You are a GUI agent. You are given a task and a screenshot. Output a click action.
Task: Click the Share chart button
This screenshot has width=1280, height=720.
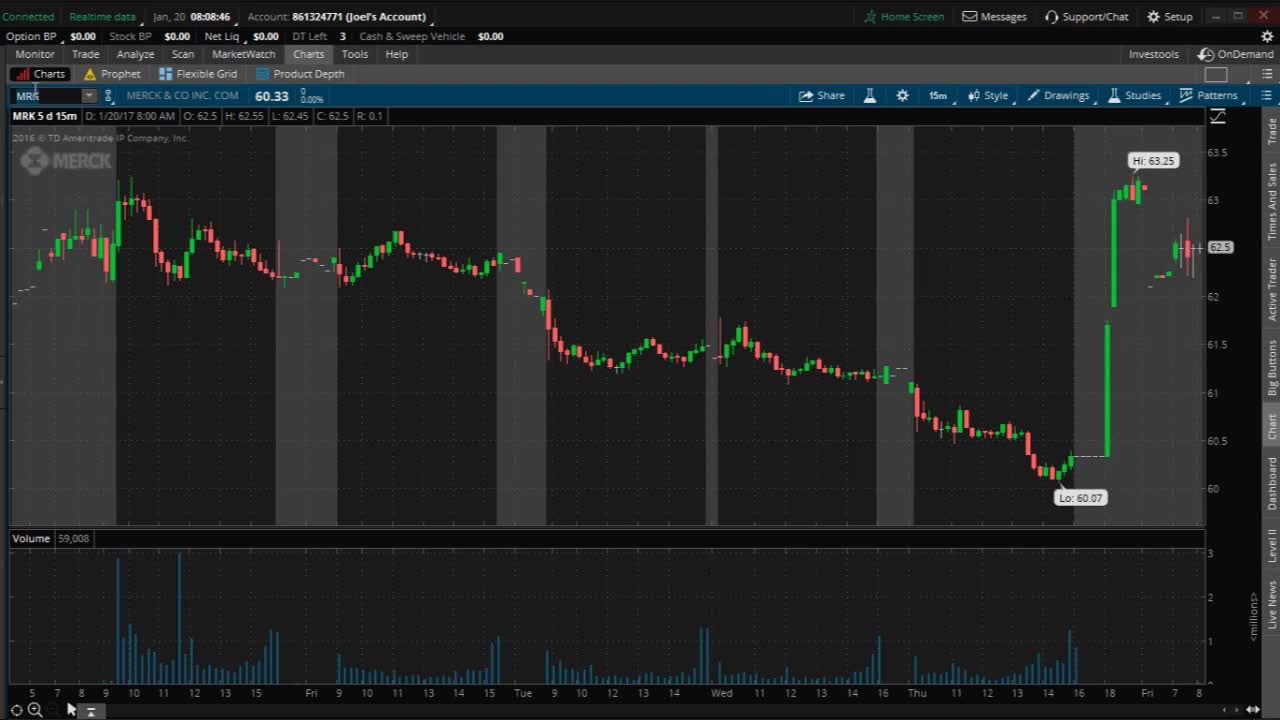[x=821, y=96]
